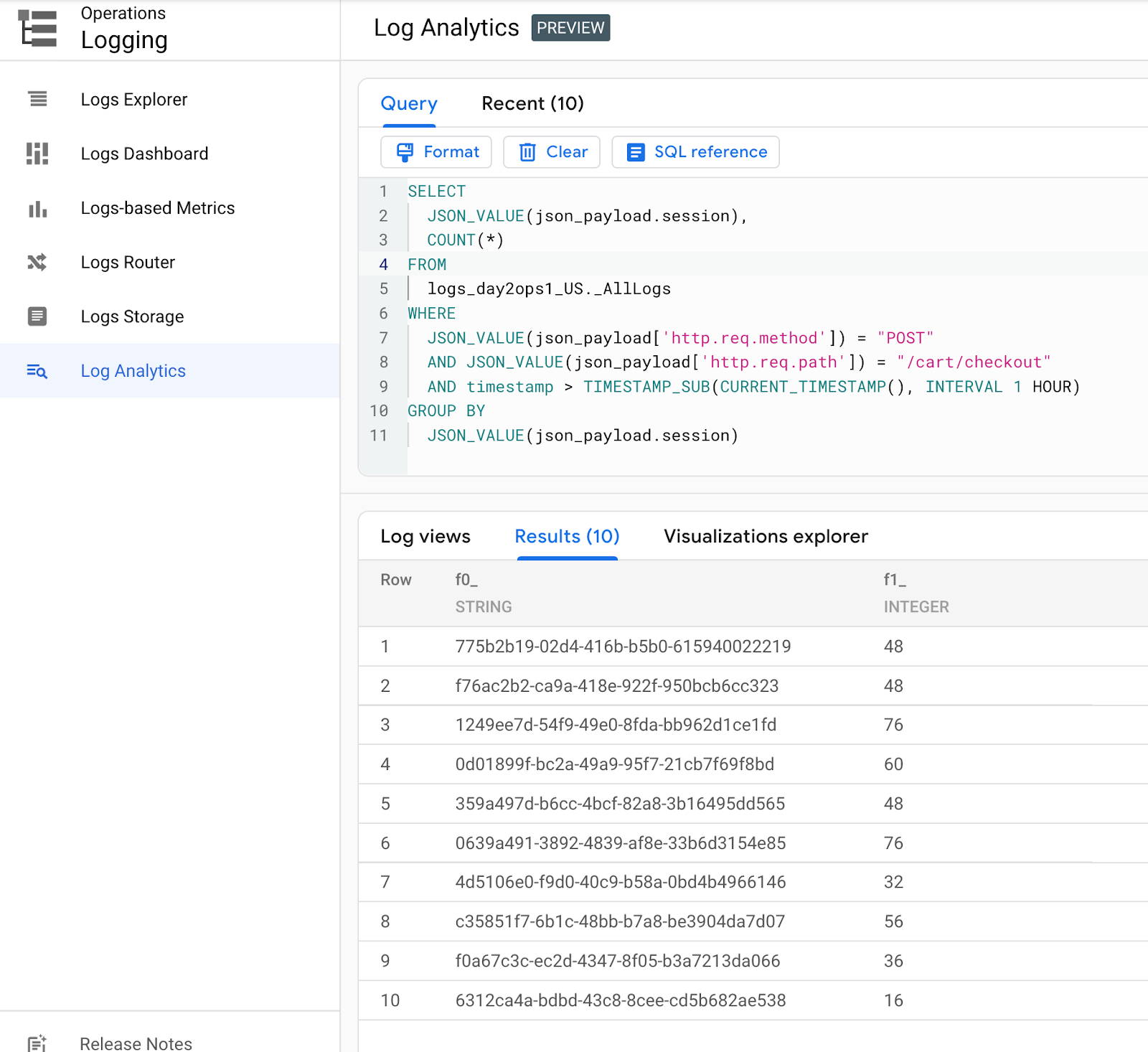Open Release Notes link
Screen dimensions: 1148x1052
pyautogui.click(x=136, y=1043)
